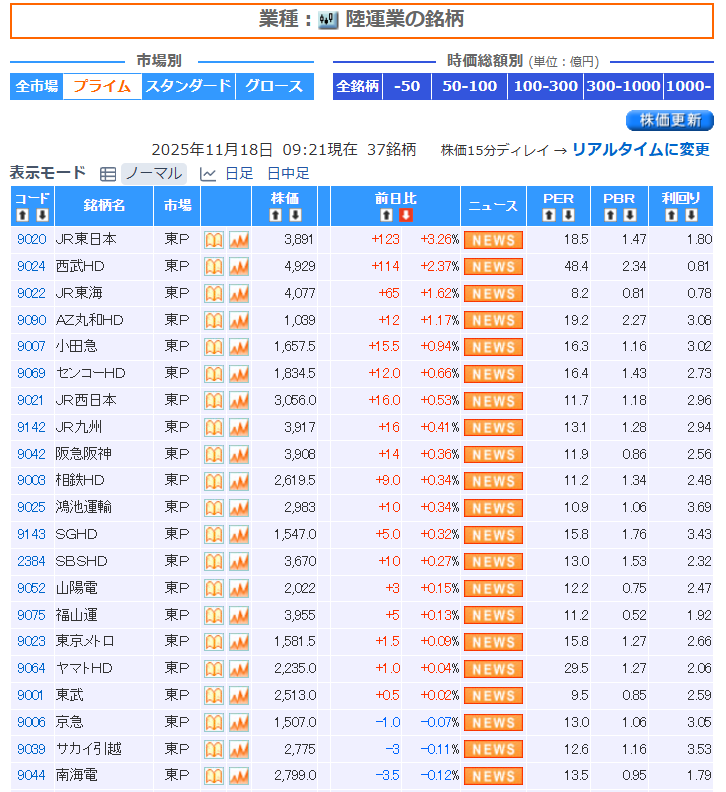Sort 利回り column ascending arrow
The height and width of the screenshot is (792, 726).
672,215
